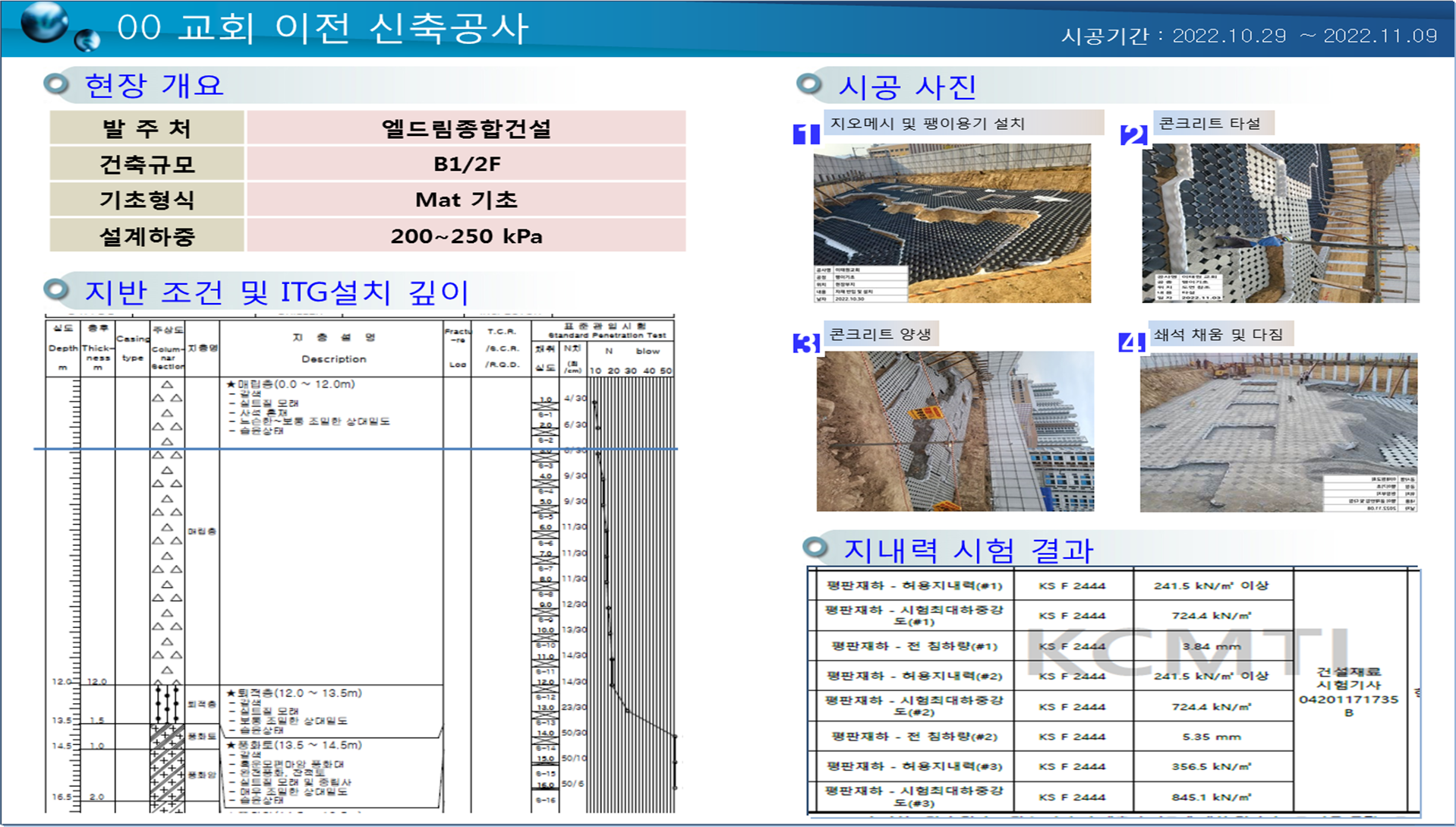The image size is (1456, 827).
Task: Open the geomesh installation photo
Action: click(952, 223)
